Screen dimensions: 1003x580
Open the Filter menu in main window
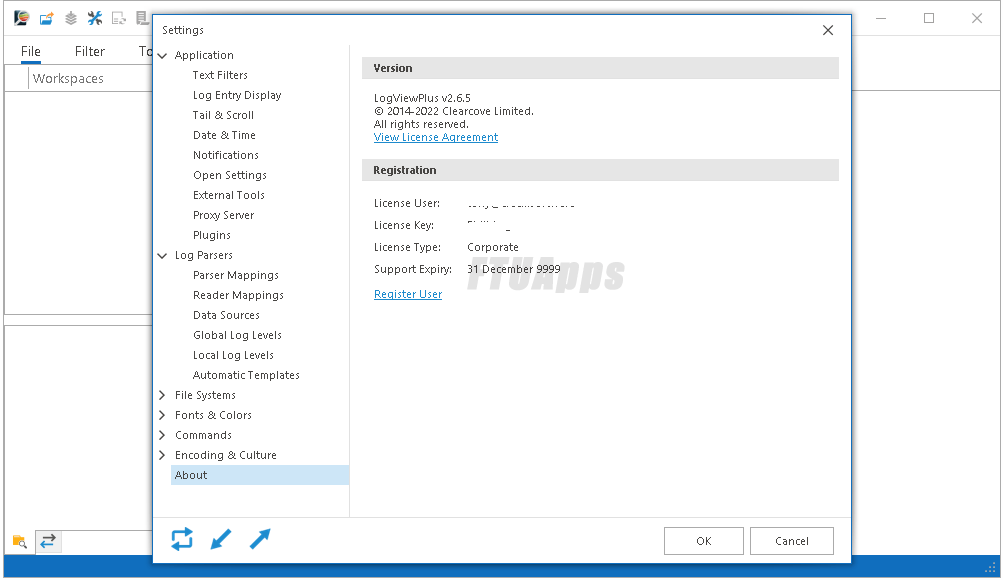coord(90,52)
